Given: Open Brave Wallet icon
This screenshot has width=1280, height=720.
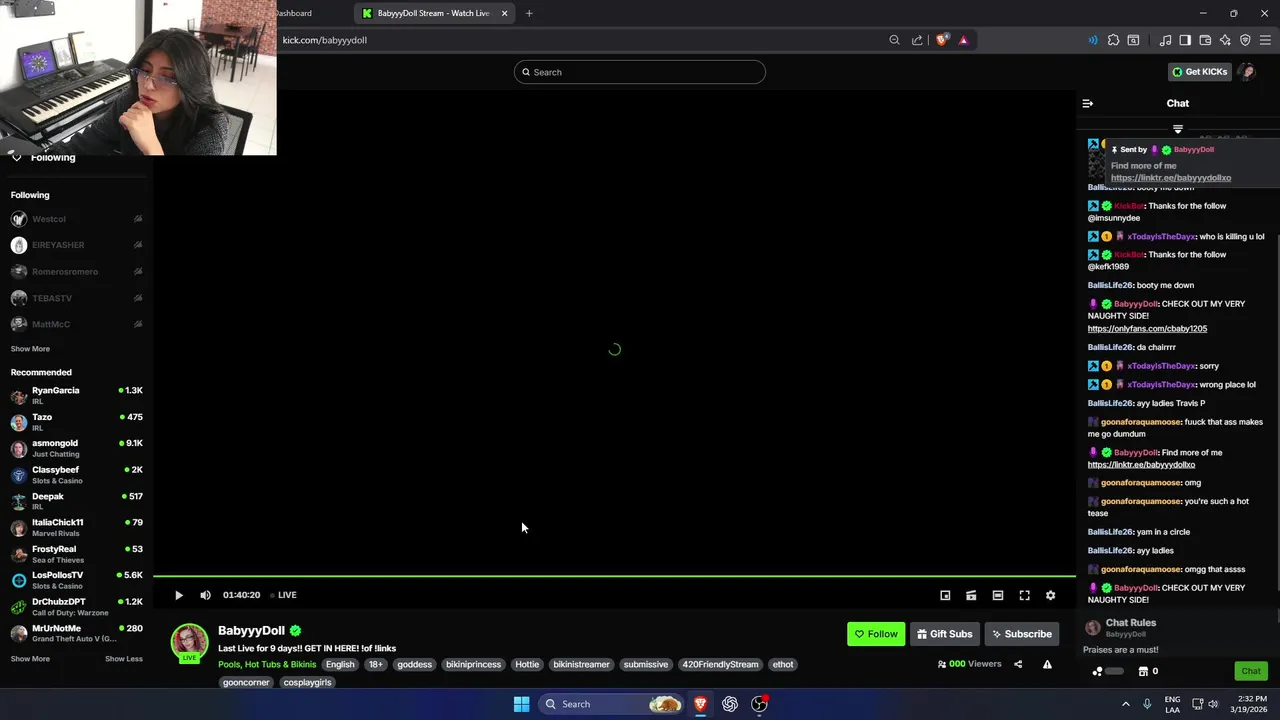Looking at the screenshot, I should (x=1205, y=40).
